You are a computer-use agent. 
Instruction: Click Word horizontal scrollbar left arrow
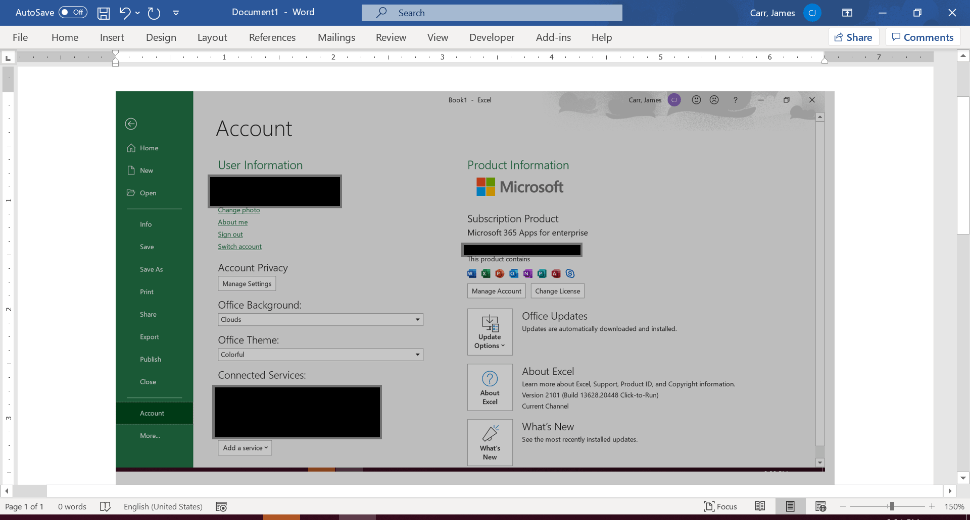(6, 491)
